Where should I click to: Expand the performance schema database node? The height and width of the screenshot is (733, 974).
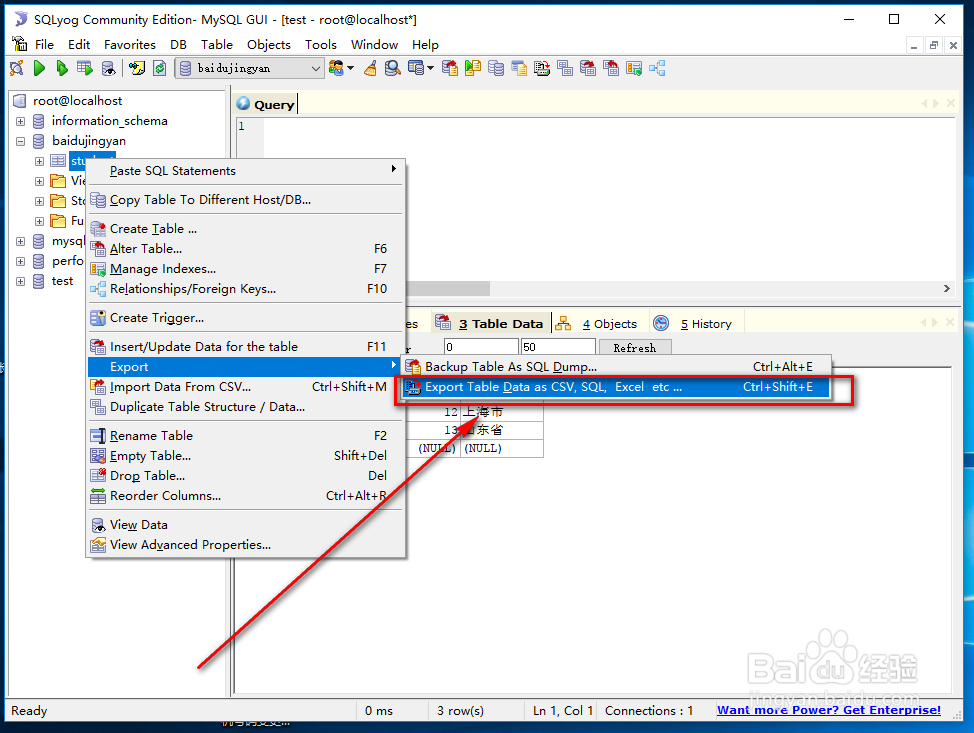click(20, 262)
